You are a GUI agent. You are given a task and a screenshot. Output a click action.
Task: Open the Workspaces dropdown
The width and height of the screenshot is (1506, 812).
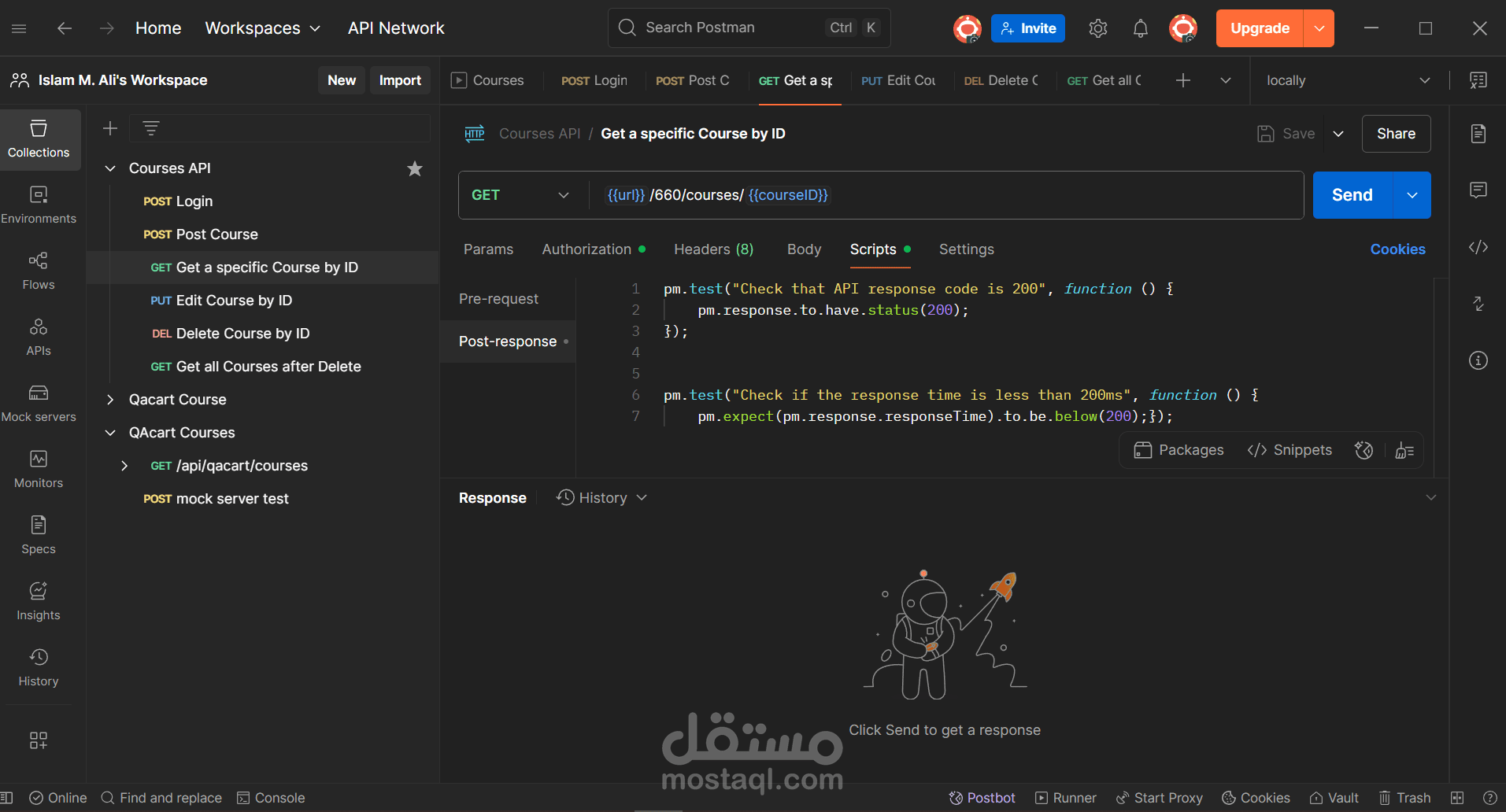click(263, 28)
